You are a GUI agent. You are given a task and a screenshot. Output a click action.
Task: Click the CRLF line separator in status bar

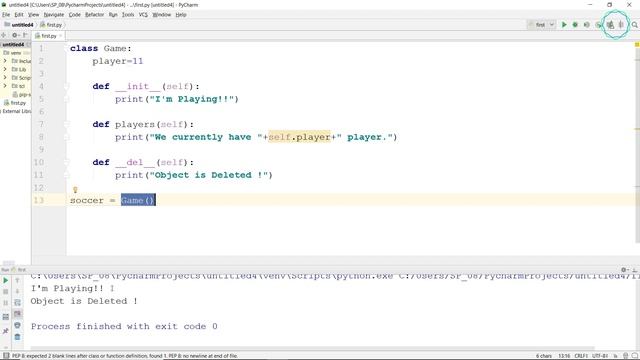(x=581, y=356)
